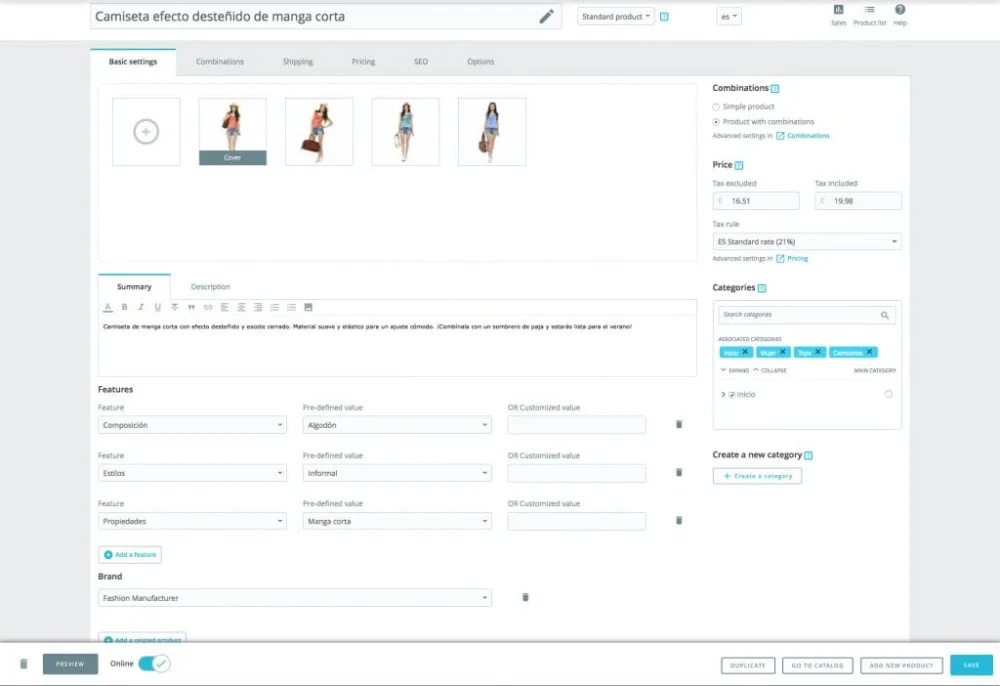Click the plus icon to add image
Viewport: 1000px width, 686px height.
click(146, 131)
